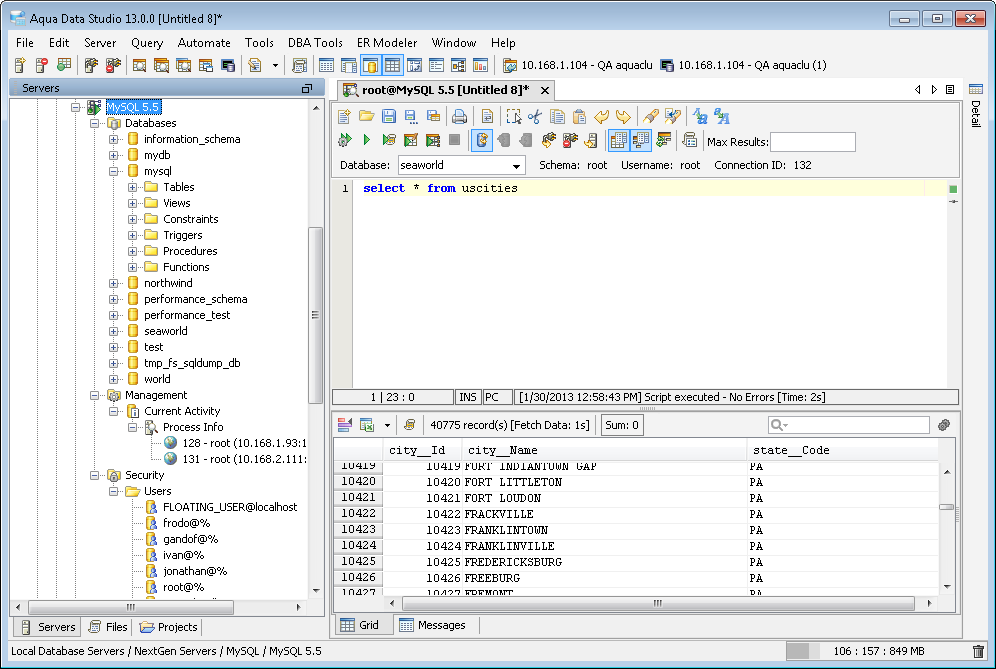Click the Undo arrow icon
Screen dimensions: 996x669
(601, 116)
